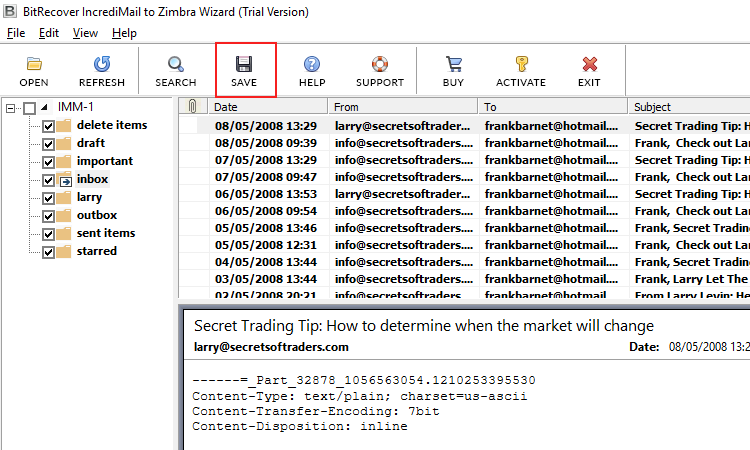Uncheck the inbox checkbox
This screenshot has height=450, width=750.
[x=48, y=180]
